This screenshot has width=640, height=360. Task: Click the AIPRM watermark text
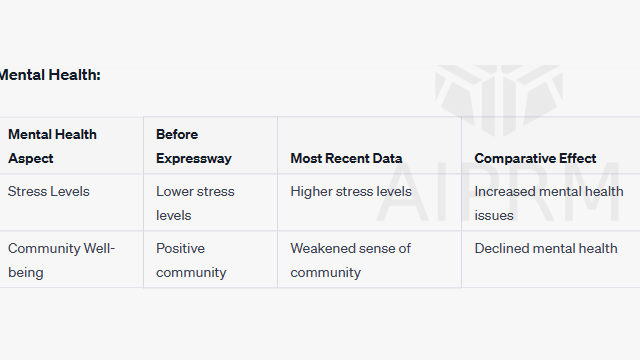coord(498,192)
